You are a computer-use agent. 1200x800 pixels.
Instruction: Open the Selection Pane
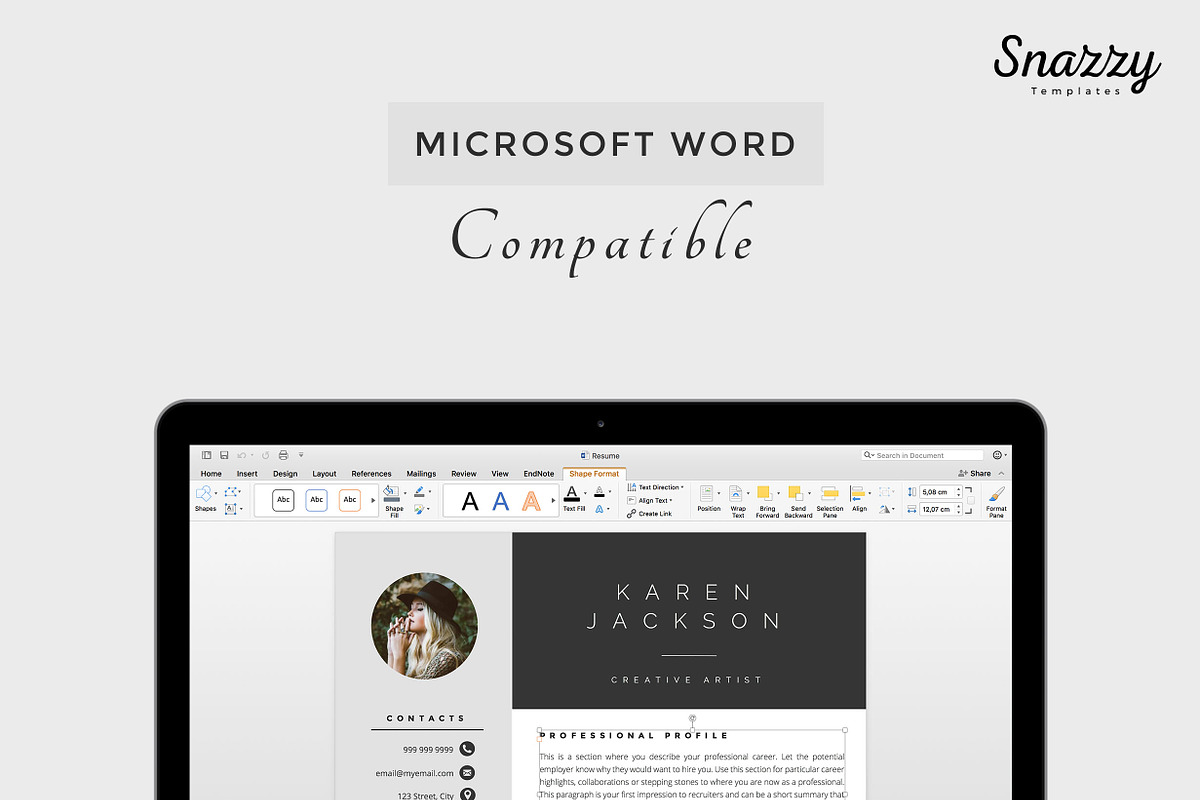830,501
